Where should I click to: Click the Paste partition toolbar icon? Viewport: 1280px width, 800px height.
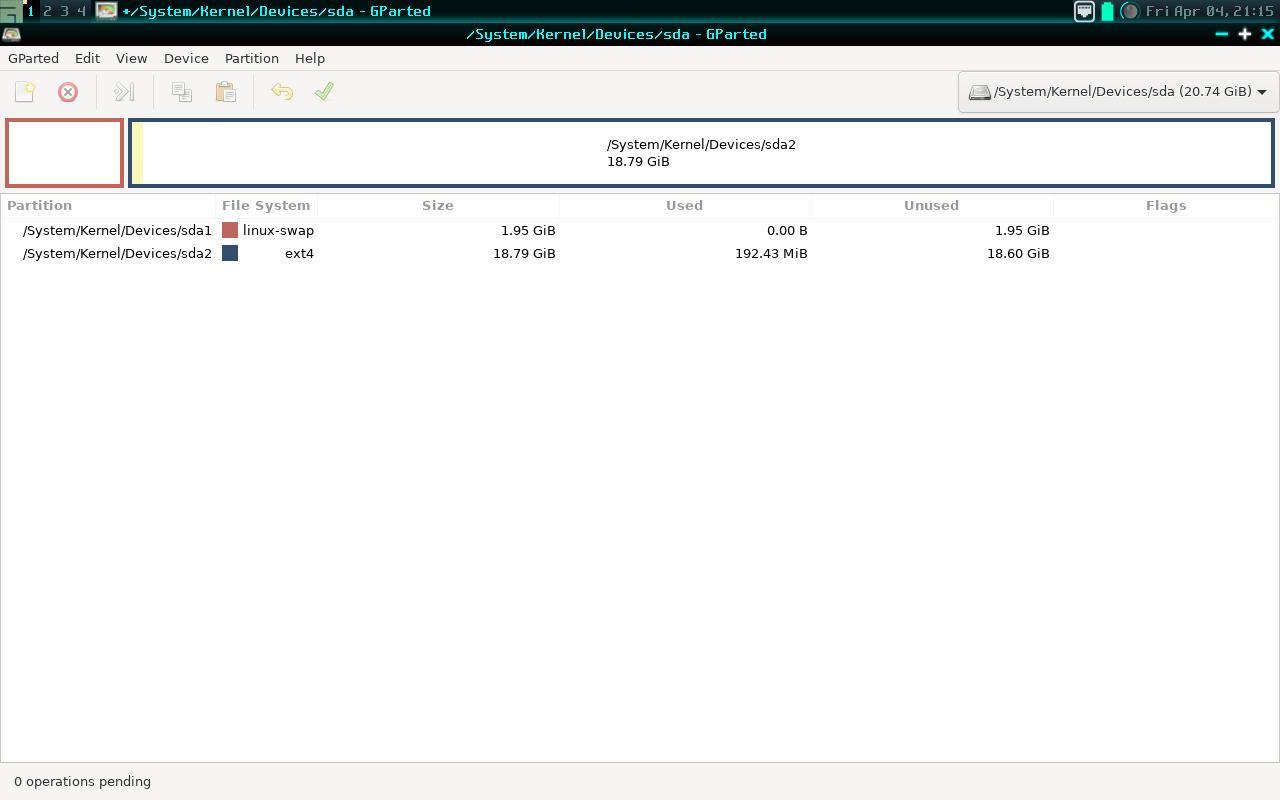[x=226, y=92]
